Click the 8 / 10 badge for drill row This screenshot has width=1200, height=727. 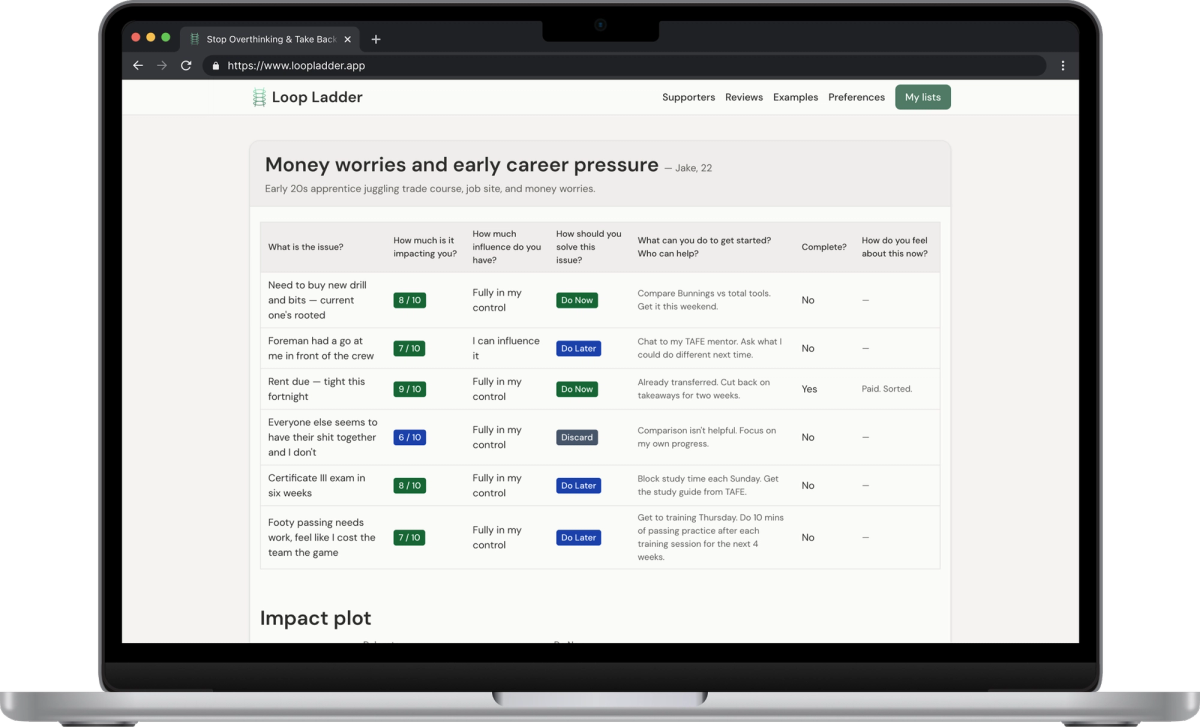(410, 300)
